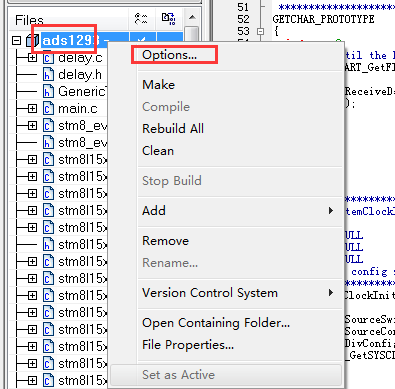Click the main.c file icon
This screenshot has width=395, height=389.
[48, 109]
